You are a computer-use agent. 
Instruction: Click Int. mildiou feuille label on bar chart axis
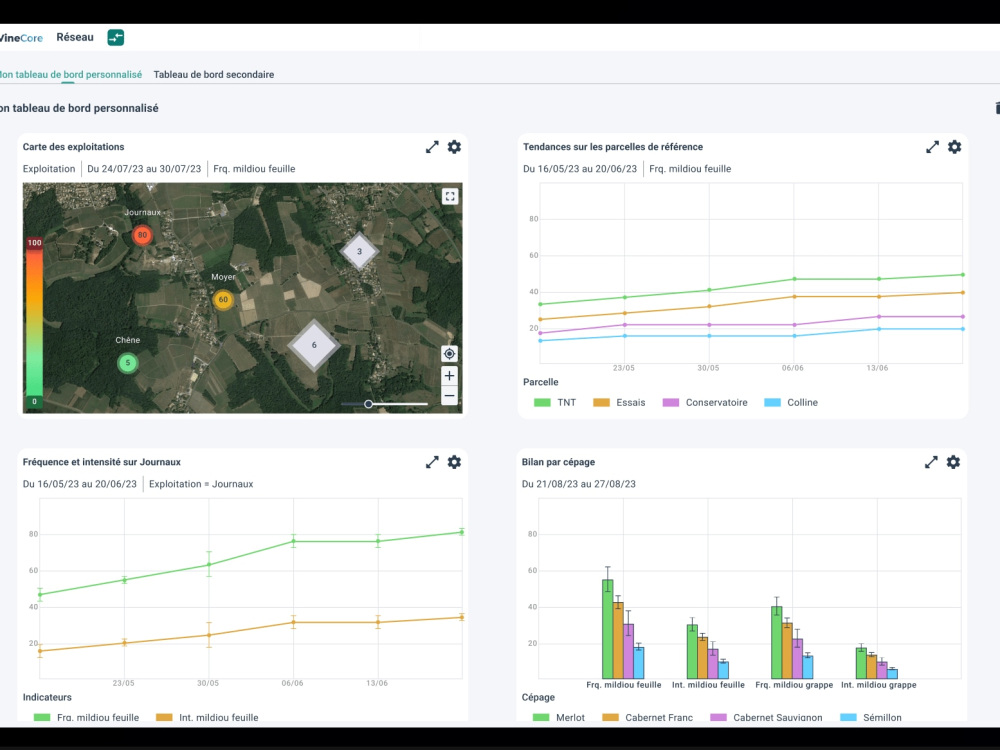click(708, 685)
